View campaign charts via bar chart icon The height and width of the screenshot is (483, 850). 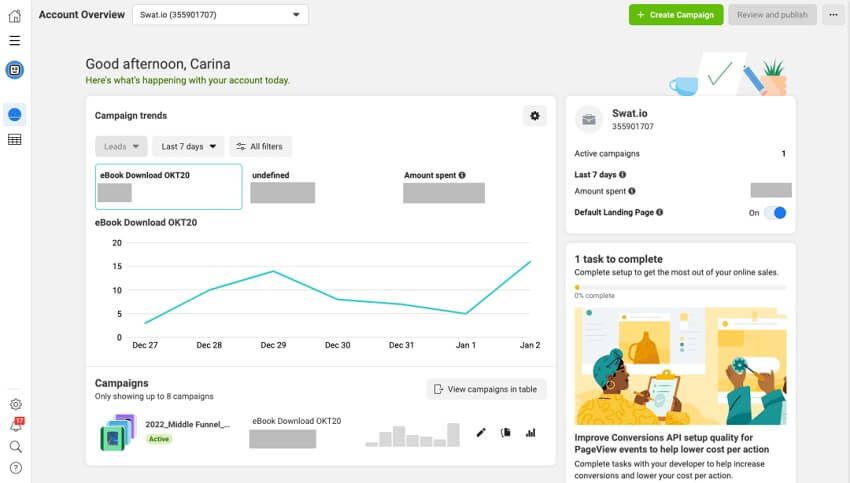tap(531, 433)
